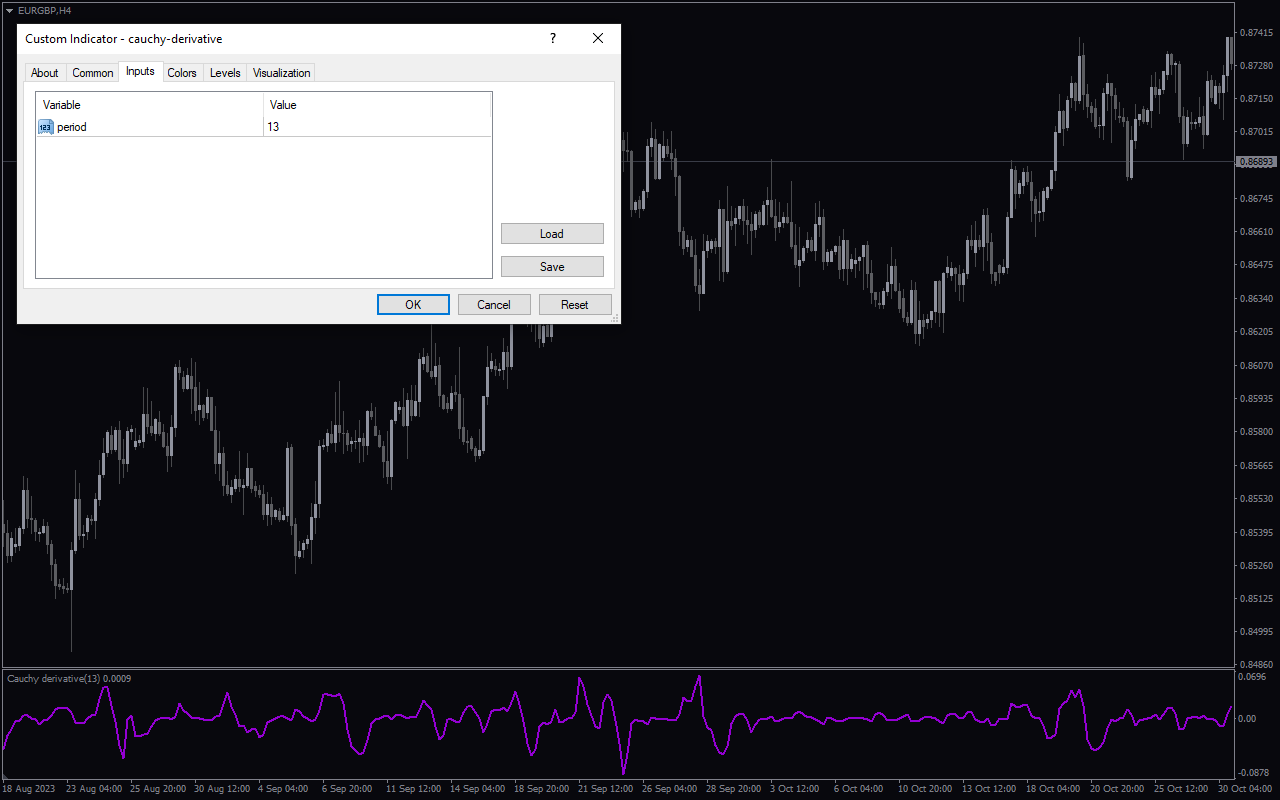Click the Value column header
1280x800 pixels.
pyautogui.click(x=377, y=105)
